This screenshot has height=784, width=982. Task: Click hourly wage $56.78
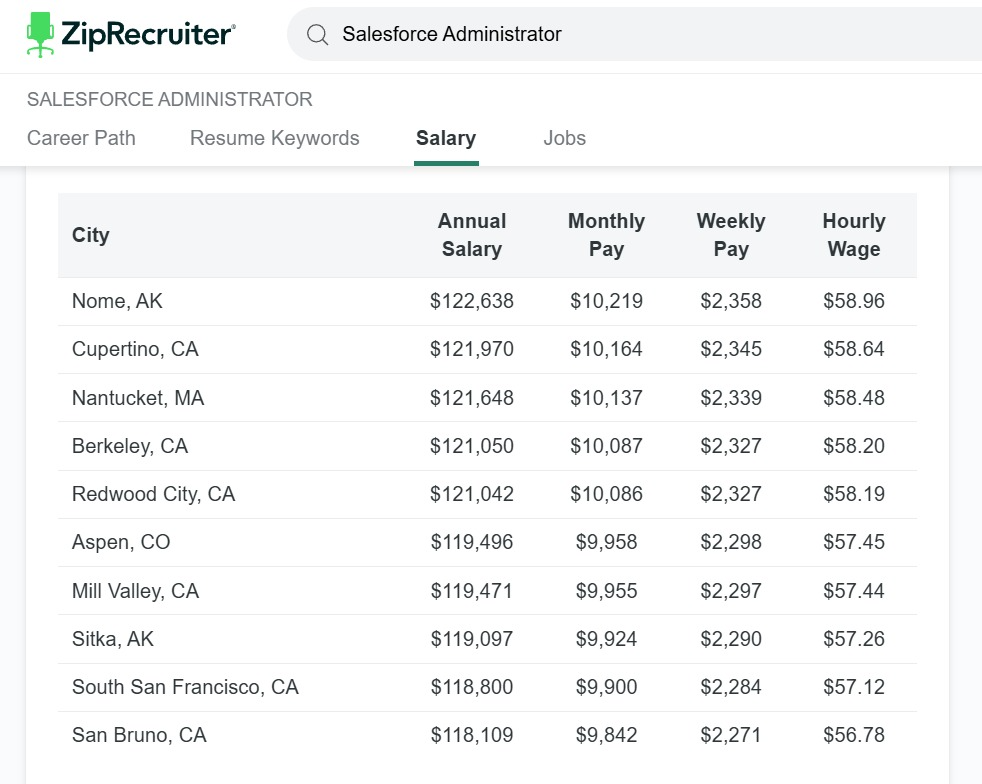tap(854, 735)
